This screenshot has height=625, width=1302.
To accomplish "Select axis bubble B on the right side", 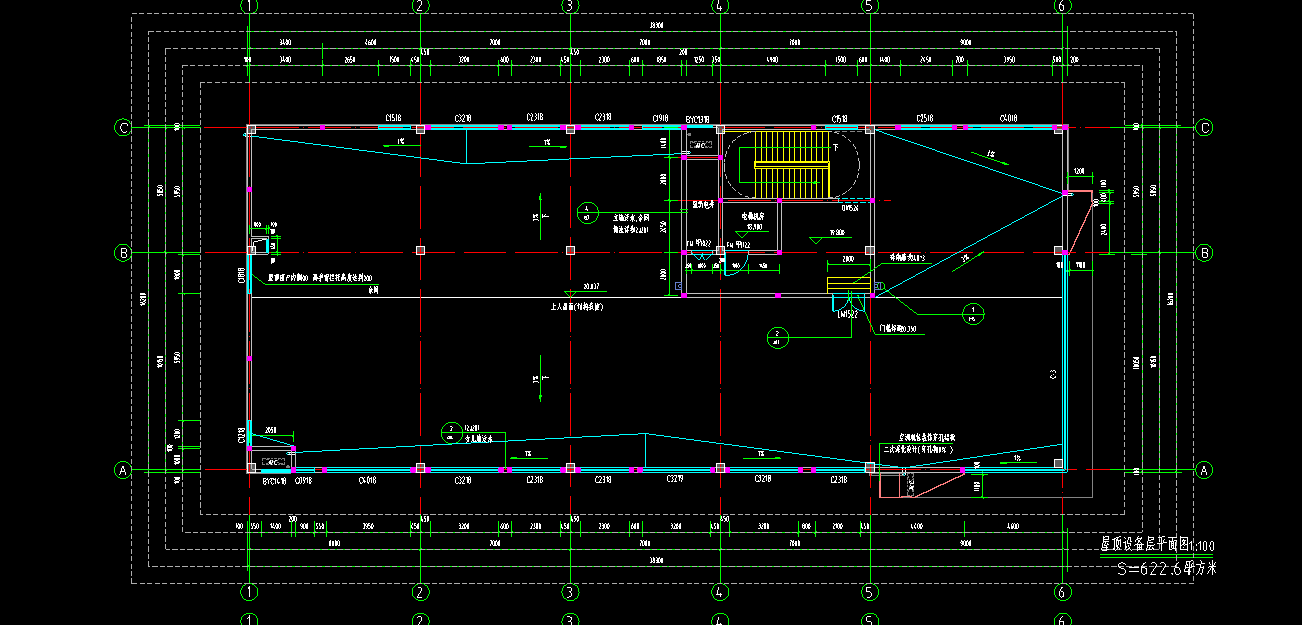I will point(1205,253).
